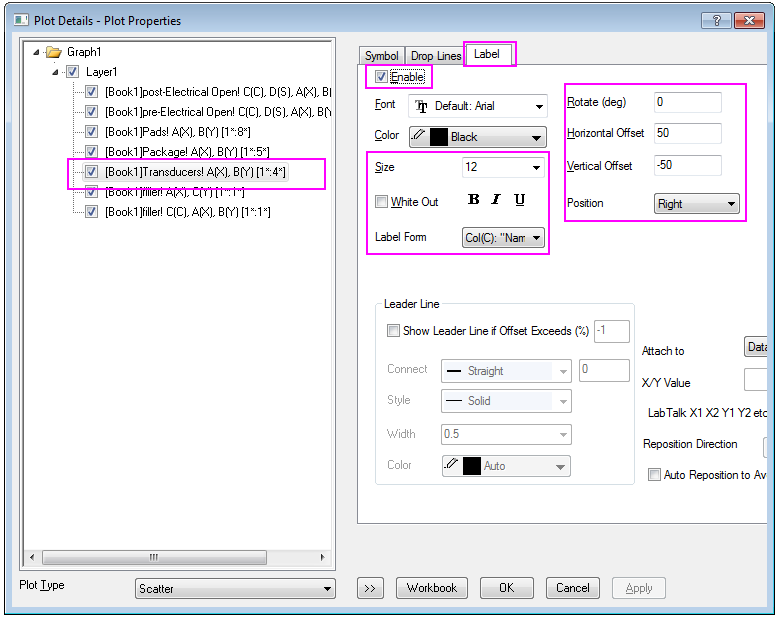This screenshot has height=620, width=779.
Task: Toggle Bold text formatting icon
Action: [474, 200]
